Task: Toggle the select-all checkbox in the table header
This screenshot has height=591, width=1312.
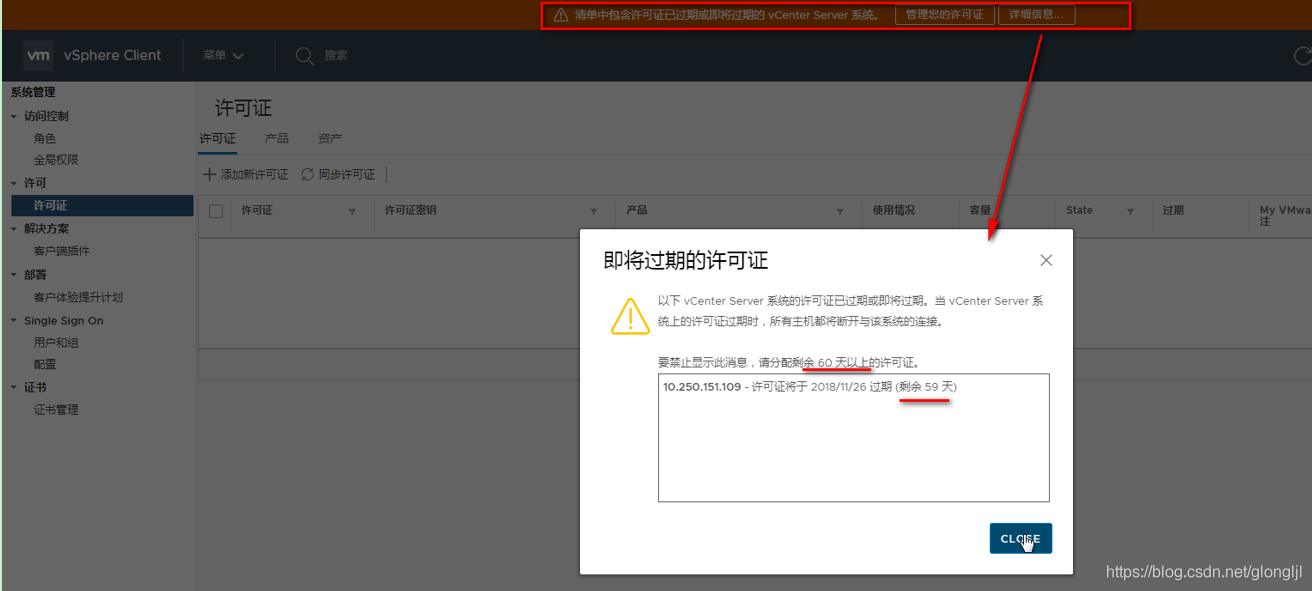Action: point(216,211)
